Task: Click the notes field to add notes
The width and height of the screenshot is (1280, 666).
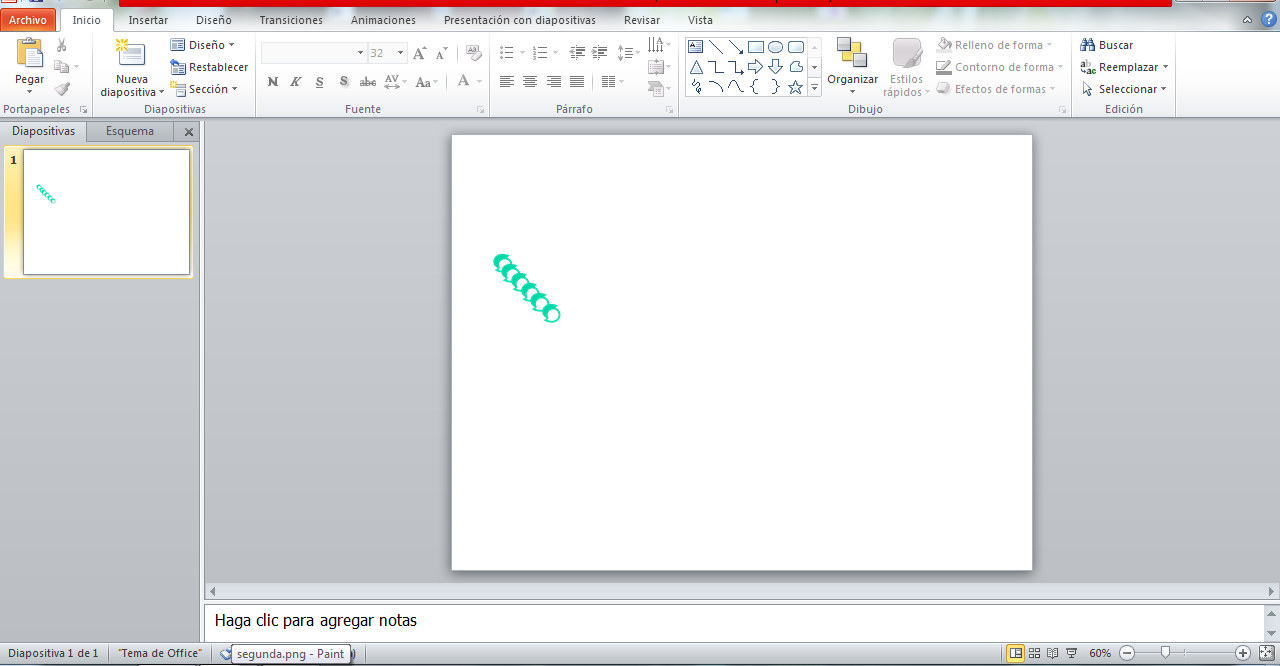Action: point(735,621)
